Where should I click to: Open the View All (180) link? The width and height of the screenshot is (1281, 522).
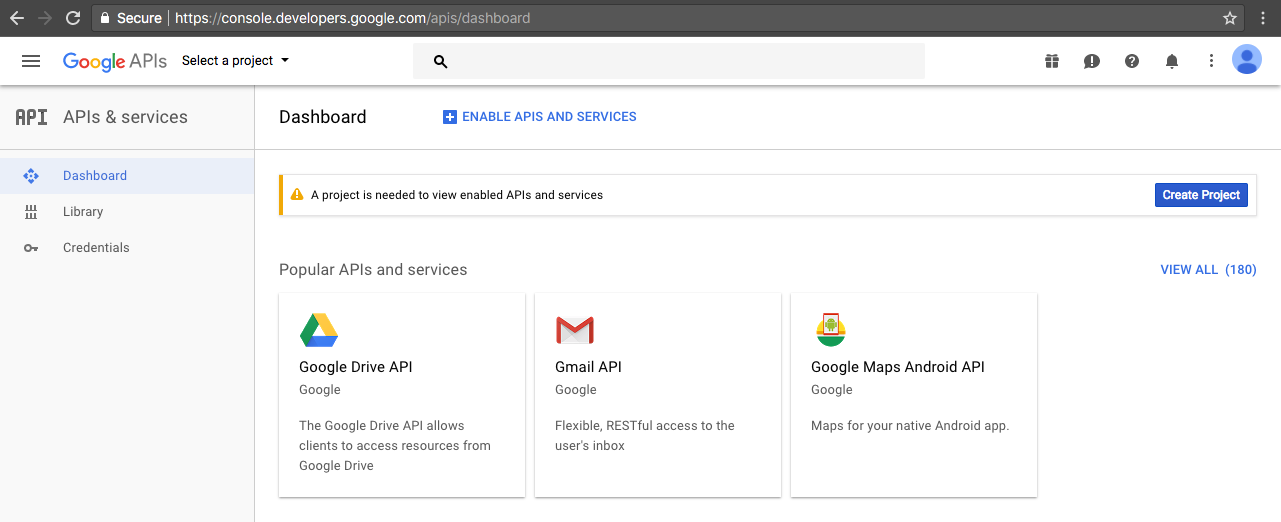coord(1208,270)
